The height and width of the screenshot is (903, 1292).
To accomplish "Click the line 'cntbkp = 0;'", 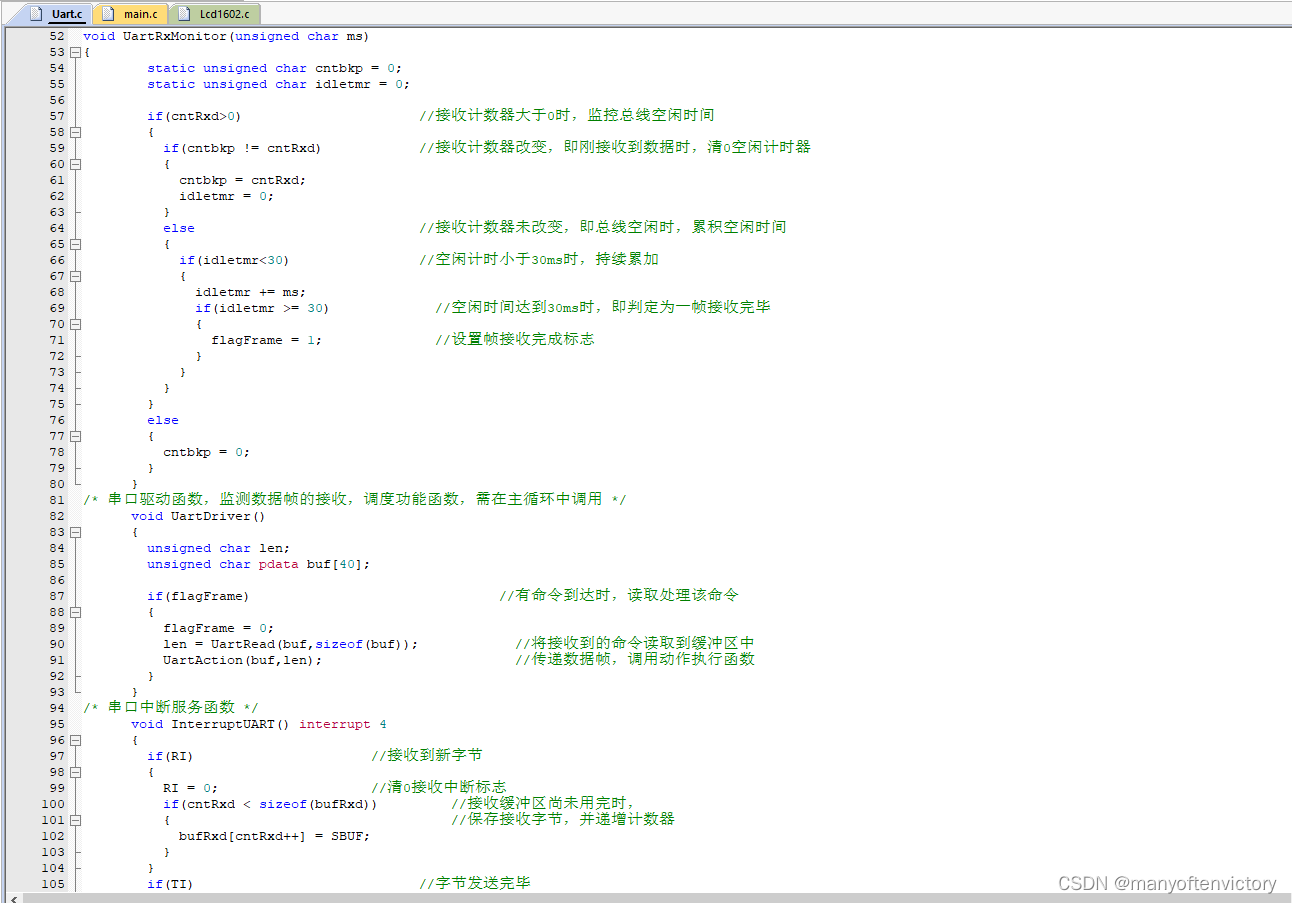I will pos(206,452).
